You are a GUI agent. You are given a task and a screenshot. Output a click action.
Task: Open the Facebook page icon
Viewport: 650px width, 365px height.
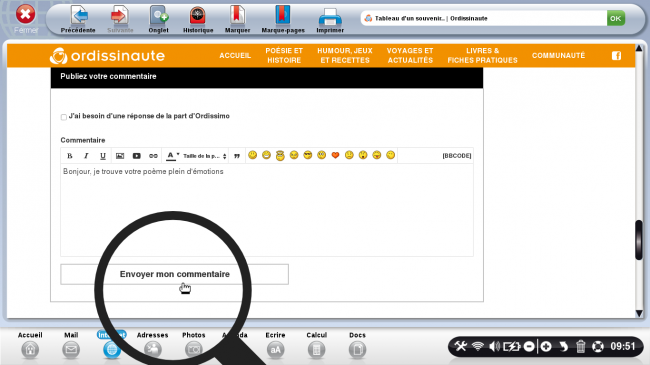coord(616,56)
